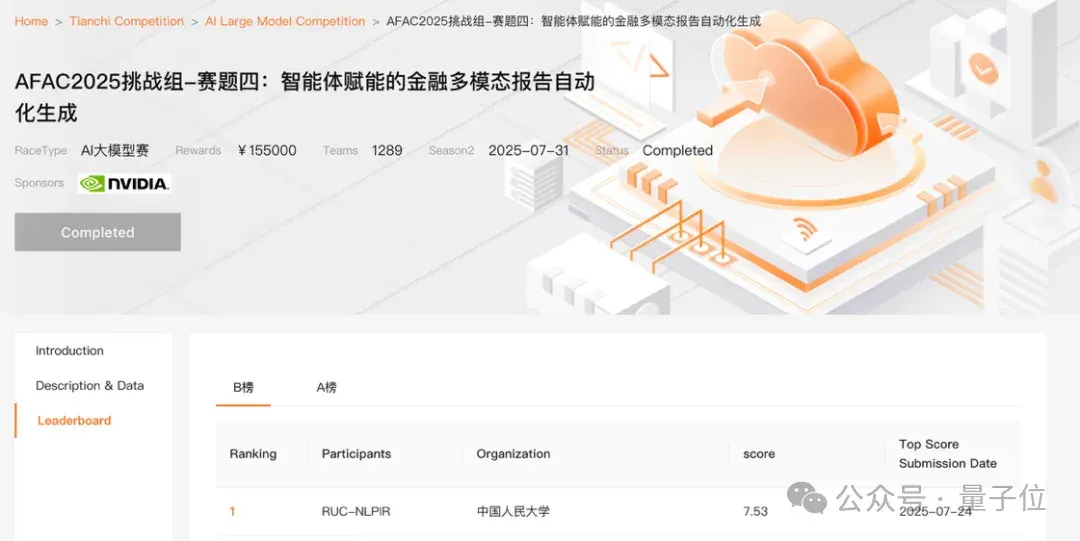
Task: Click the teams count 1289
Action: (x=387, y=150)
